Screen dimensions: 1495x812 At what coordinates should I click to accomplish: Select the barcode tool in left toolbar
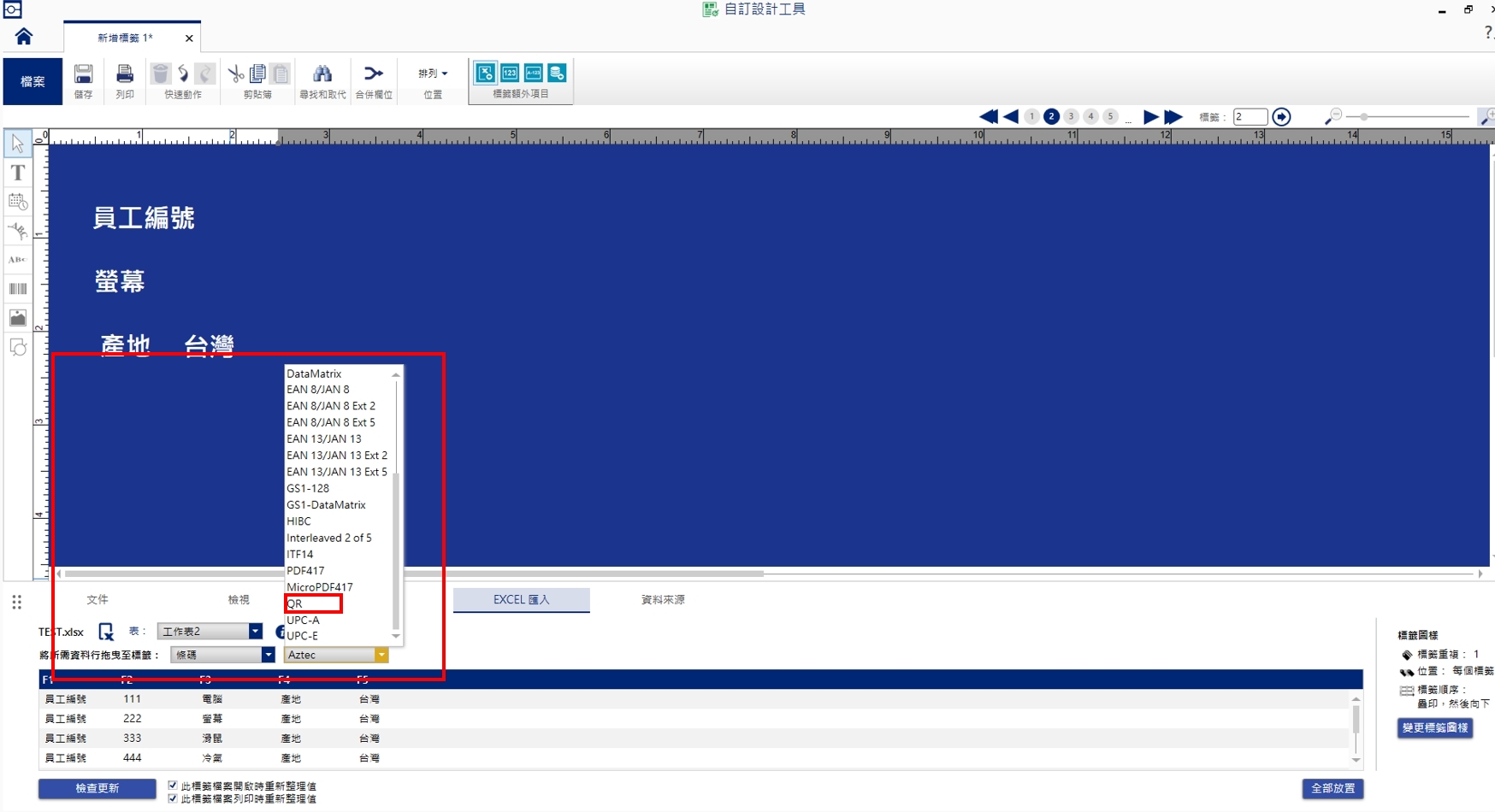[x=18, y=289]
